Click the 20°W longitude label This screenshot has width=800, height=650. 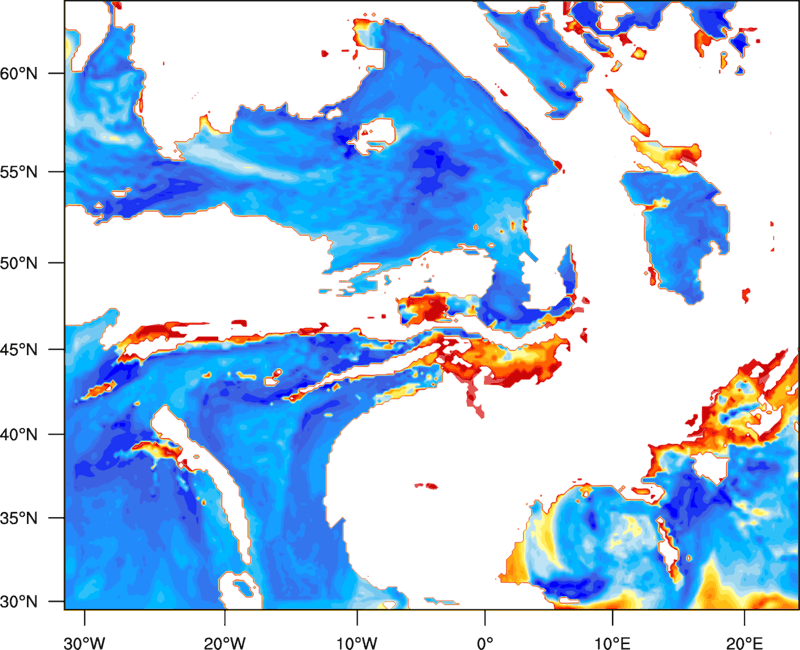click(224, 643)
